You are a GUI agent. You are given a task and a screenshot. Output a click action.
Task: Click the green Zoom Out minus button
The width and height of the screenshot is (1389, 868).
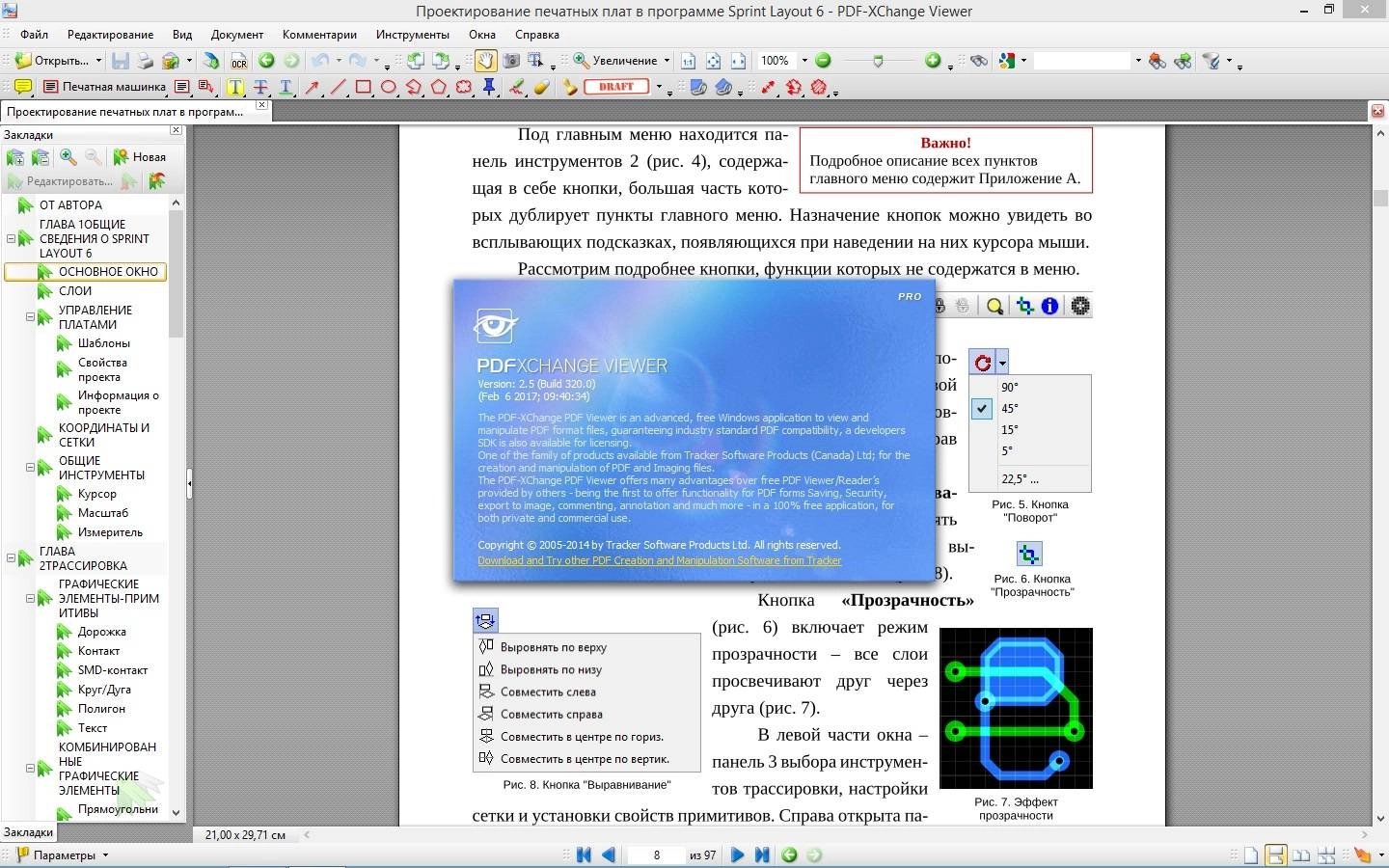click(823, 61)
